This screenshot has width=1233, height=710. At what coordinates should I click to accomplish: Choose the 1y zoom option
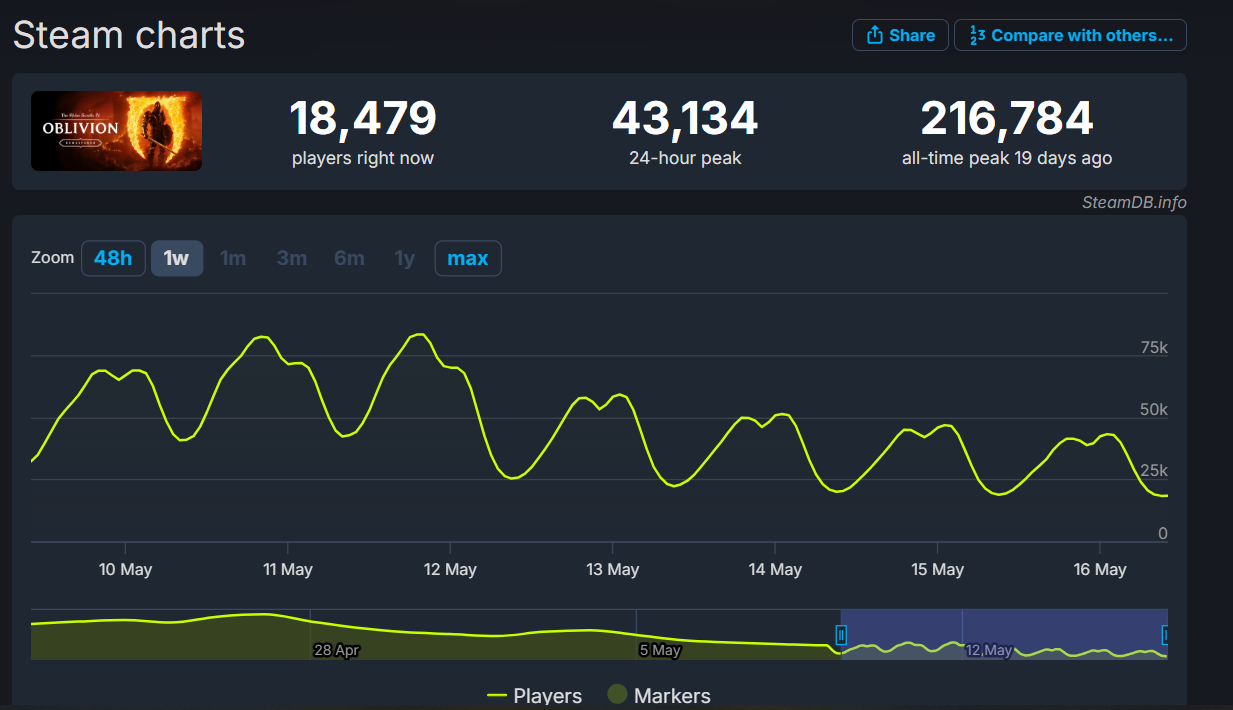pos(404,258)
